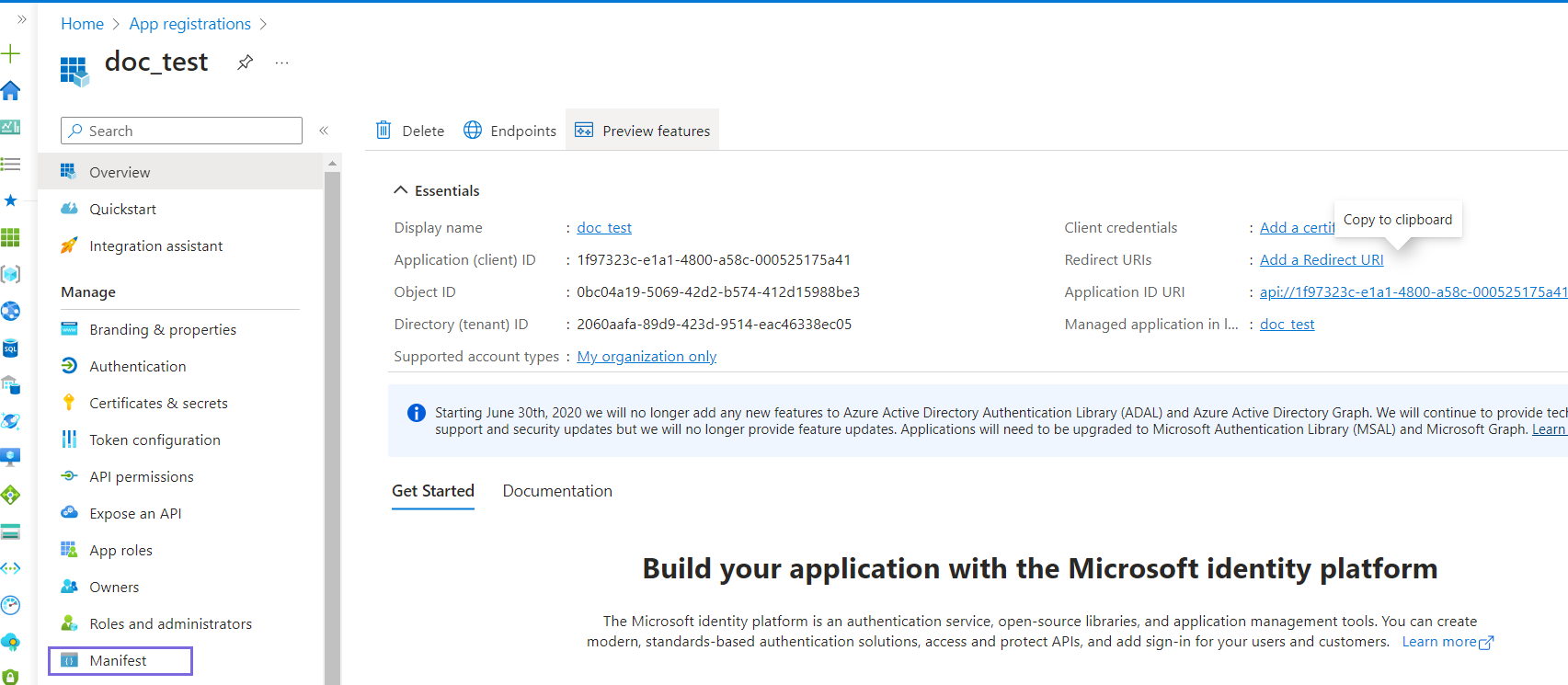Expand the Azure portal left menu chevrons

tap(21, 18)
